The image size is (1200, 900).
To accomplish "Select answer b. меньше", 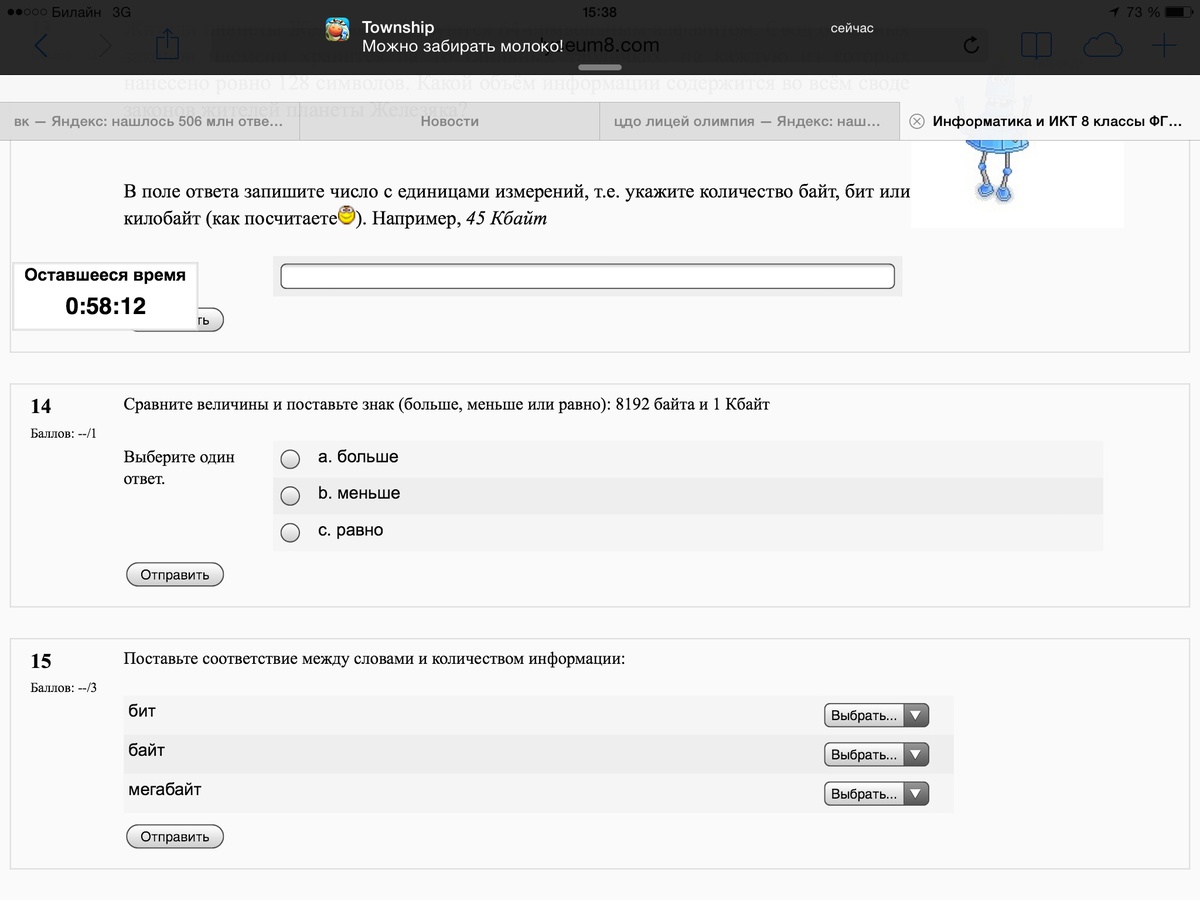I will pyautogui.click(x=290, y=496).
